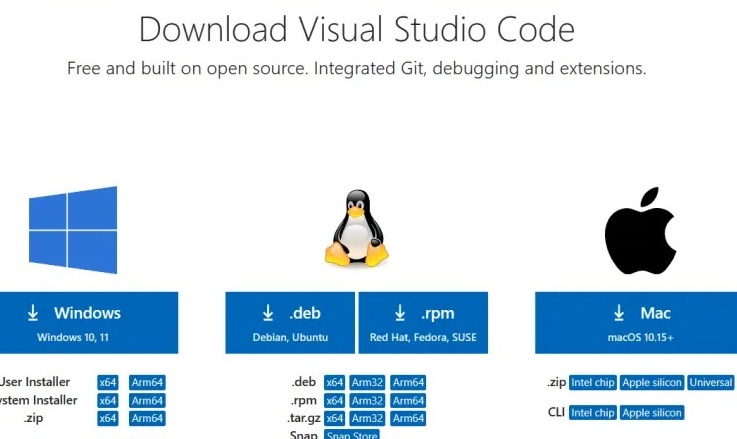Select Arm64 for Windows .zip
The height and width of the screenshot is (439, 737).
tap(147, 418)
